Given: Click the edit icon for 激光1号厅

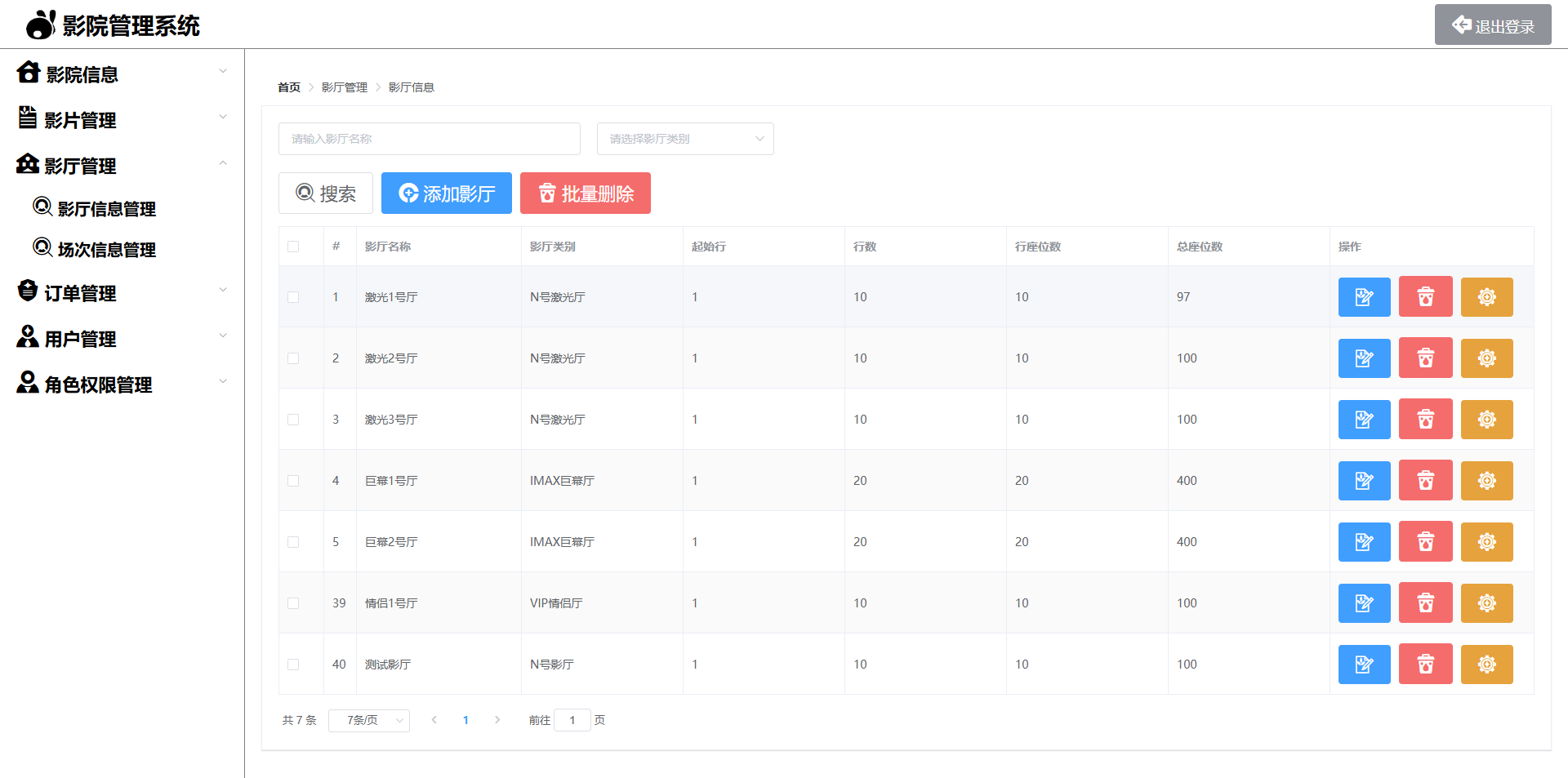Looking at the screenshot, I should click(1364, 296).
